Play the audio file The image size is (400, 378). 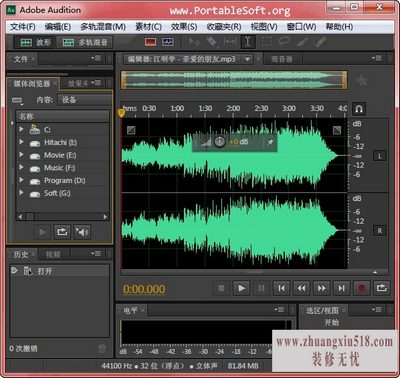tap(241, 288)
